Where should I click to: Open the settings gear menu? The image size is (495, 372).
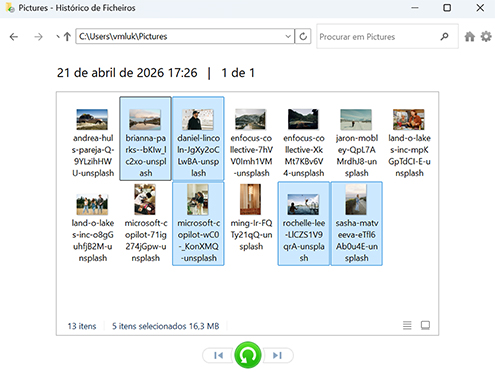pos(486,36)
